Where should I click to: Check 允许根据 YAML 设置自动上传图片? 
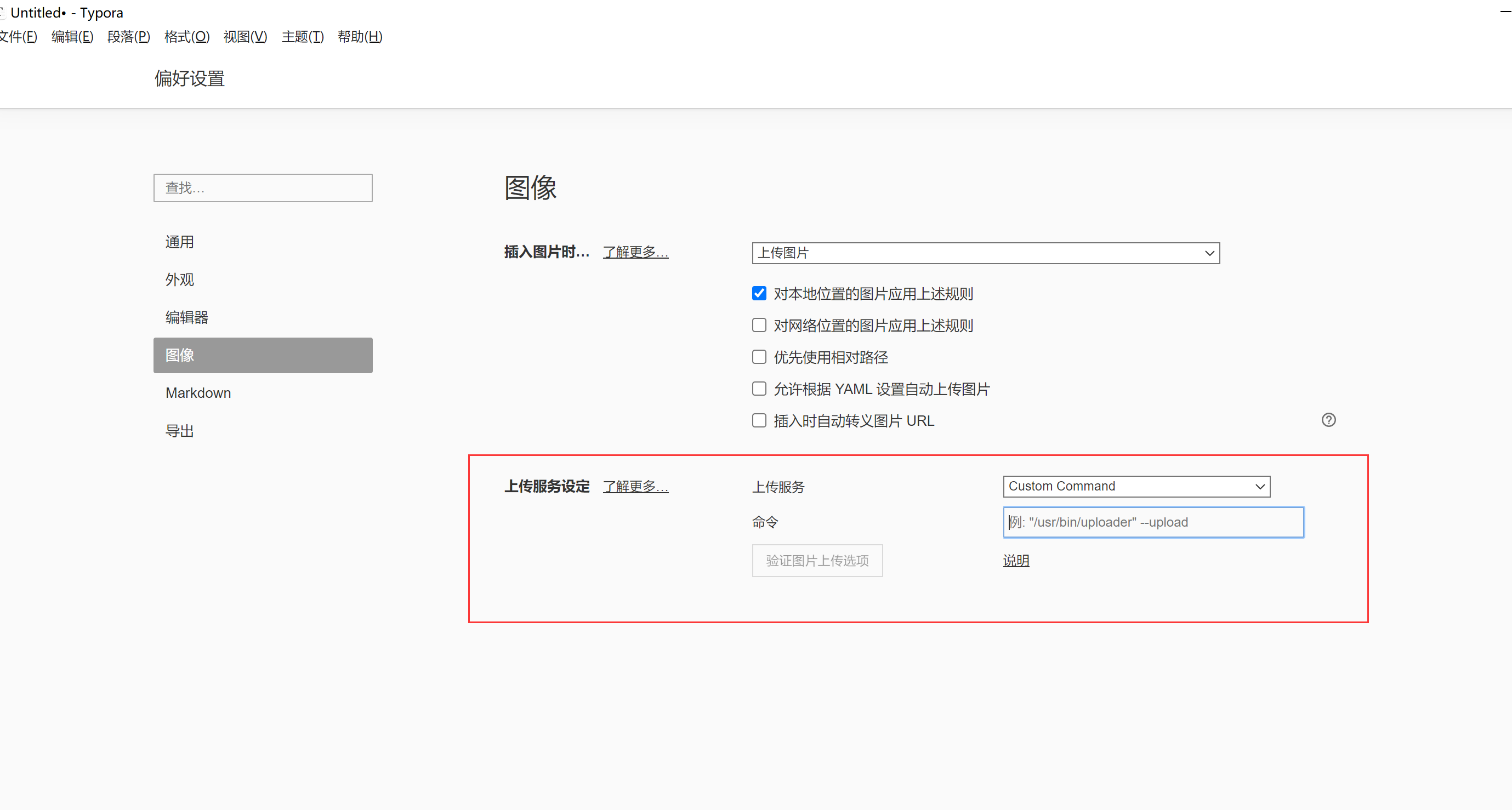[x=759, y=389]
